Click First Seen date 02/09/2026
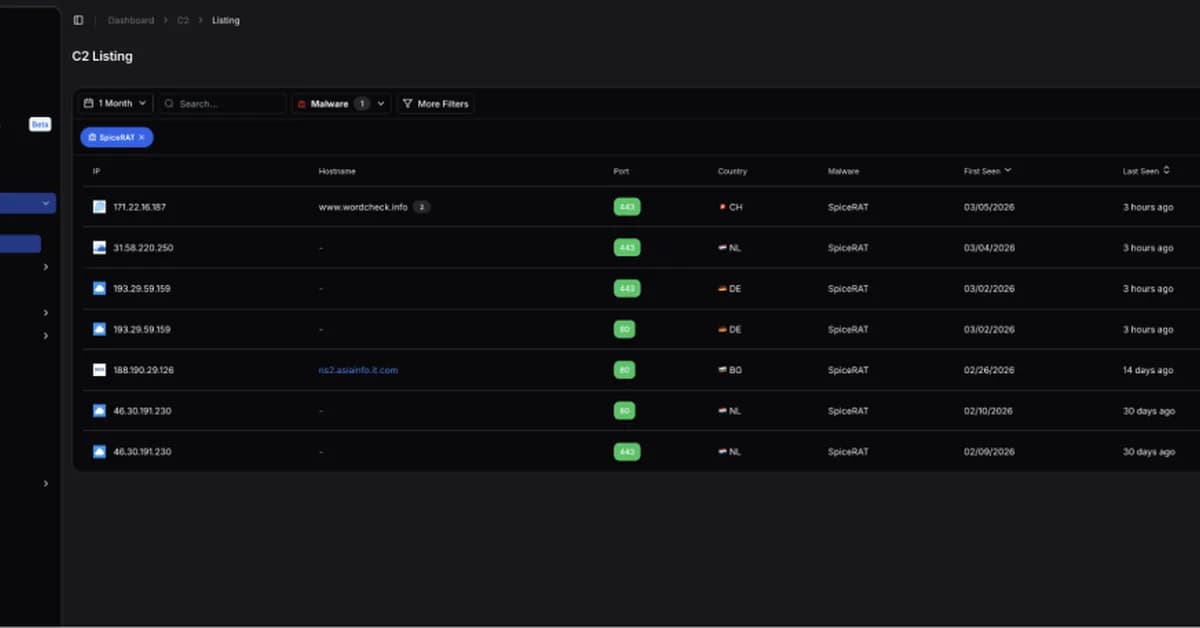The height and width of the screenshot is (628, 1200). pyautogui.click(x=989, y=452)
